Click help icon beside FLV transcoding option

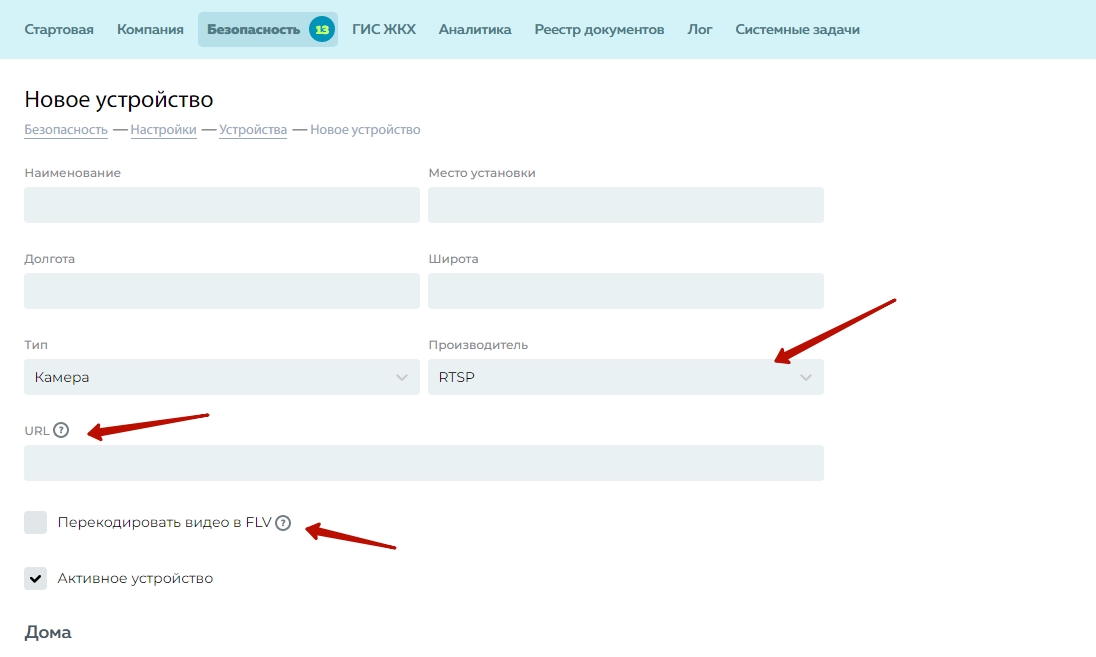[x=283, y=522]
